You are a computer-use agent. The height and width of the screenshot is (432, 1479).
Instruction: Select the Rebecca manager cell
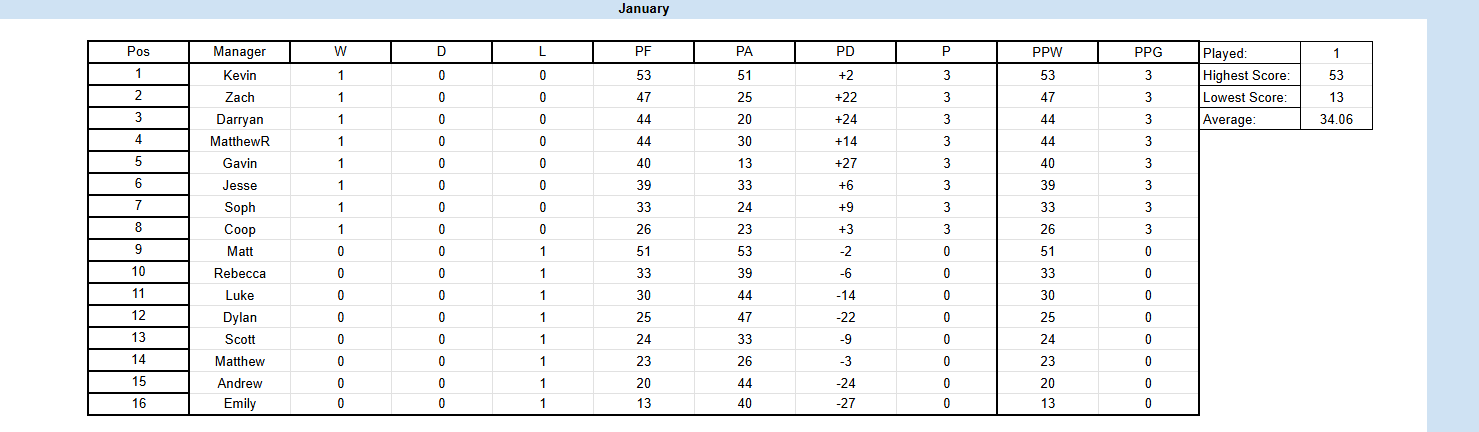point(240,273)
